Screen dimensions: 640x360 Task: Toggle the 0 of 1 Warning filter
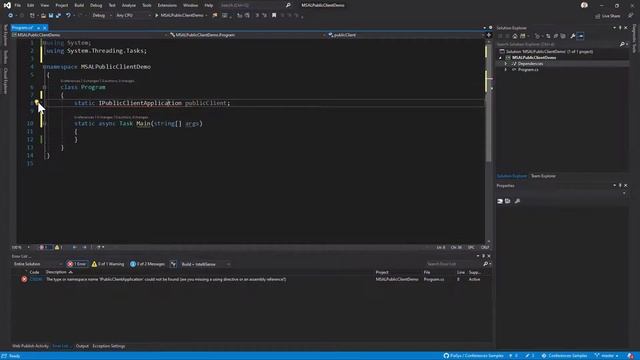108,264
